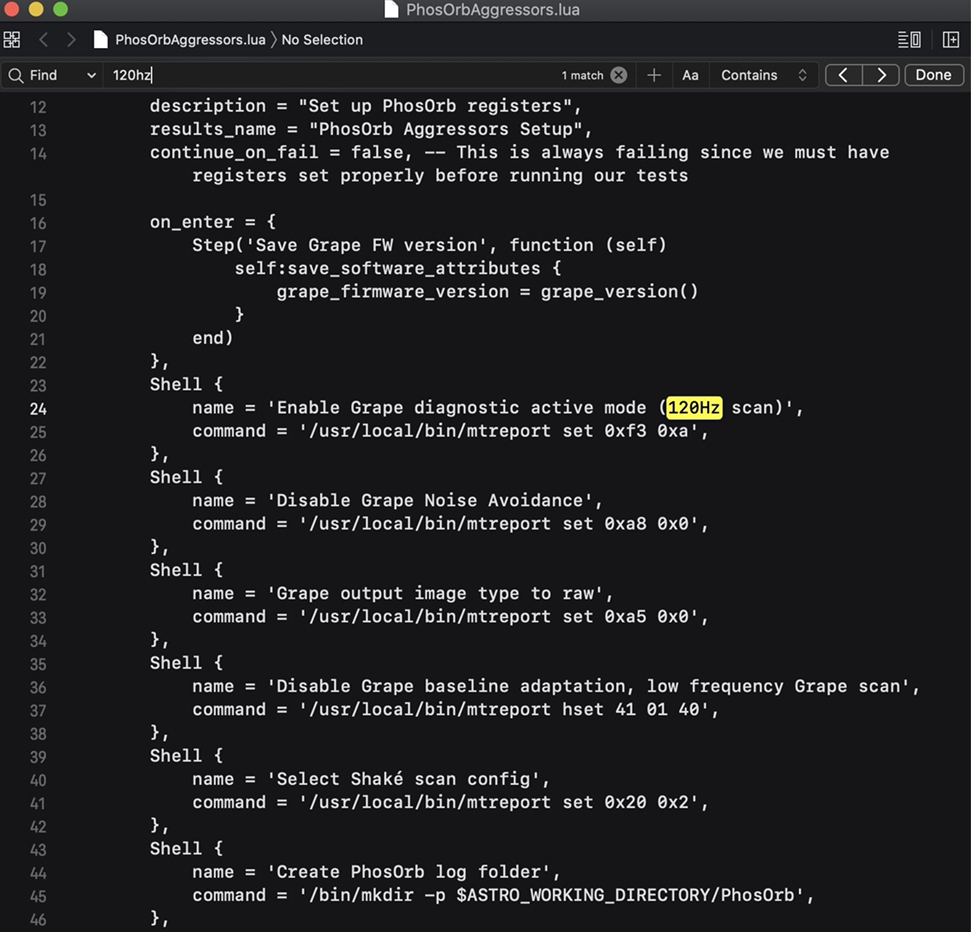Click the highlighted 120Hz match in code
This screenshot has width=971, height=932.
pos(693,408)
